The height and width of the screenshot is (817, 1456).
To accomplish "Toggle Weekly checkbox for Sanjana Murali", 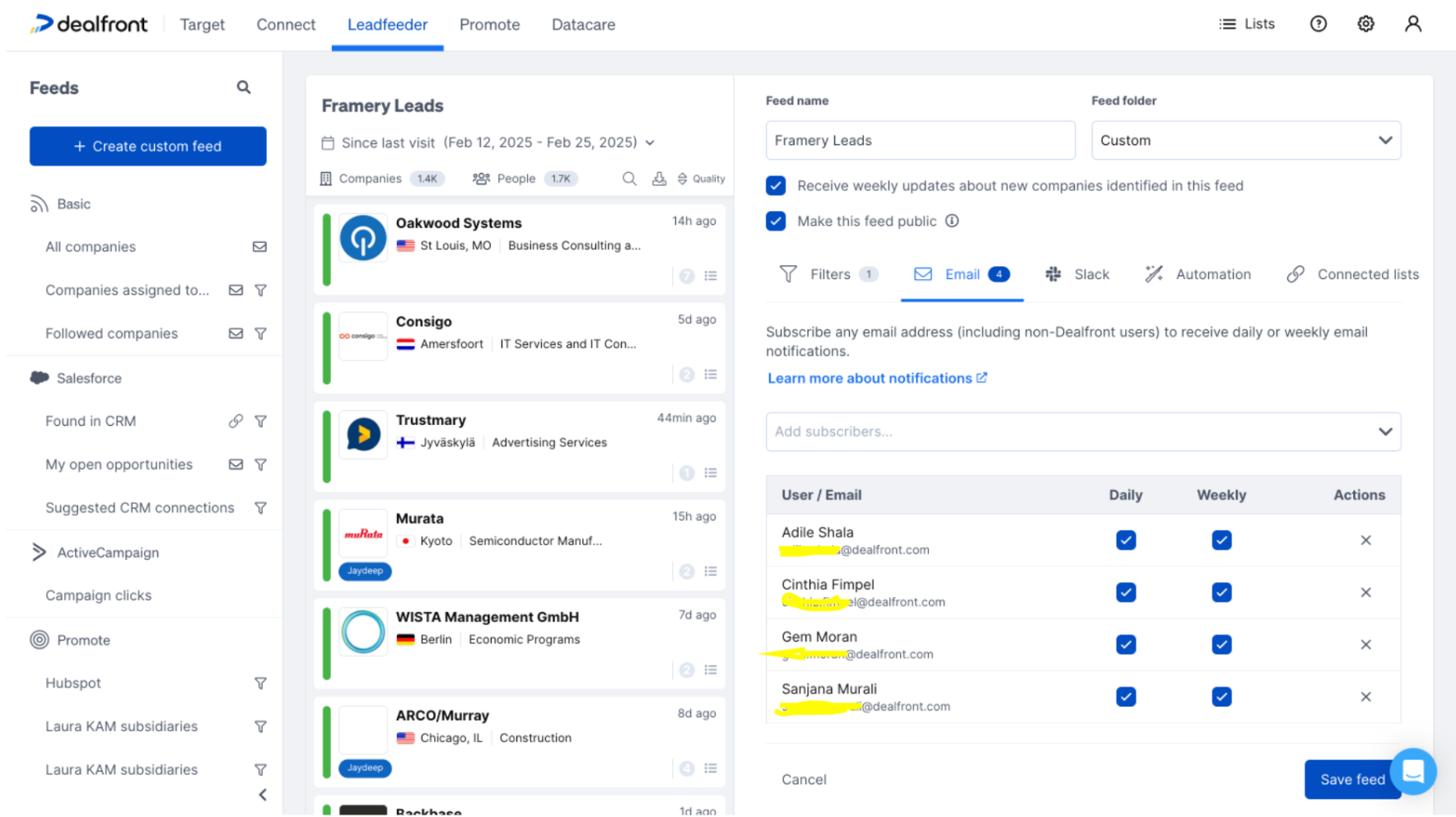I will point(1221,697).
